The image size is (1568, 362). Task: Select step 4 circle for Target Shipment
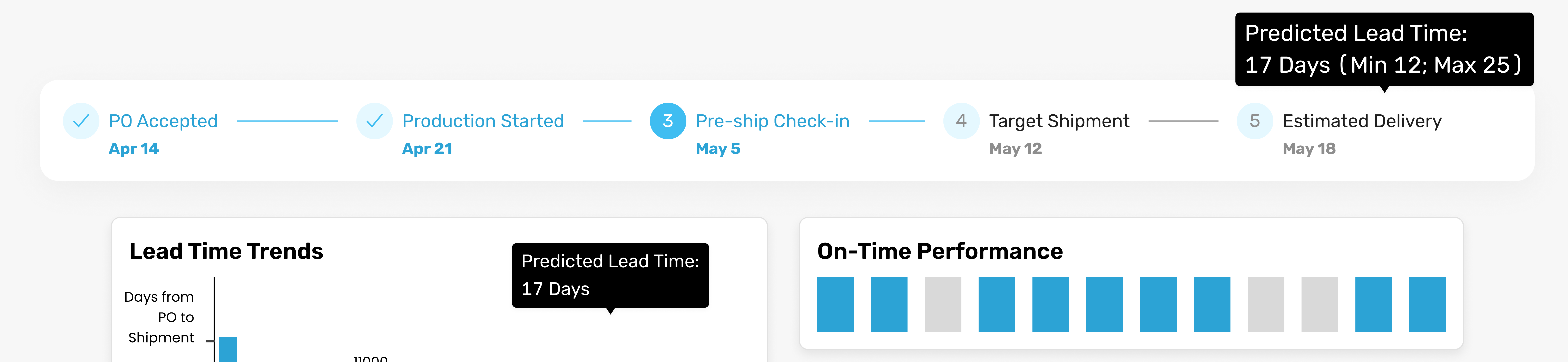(961, 121)
